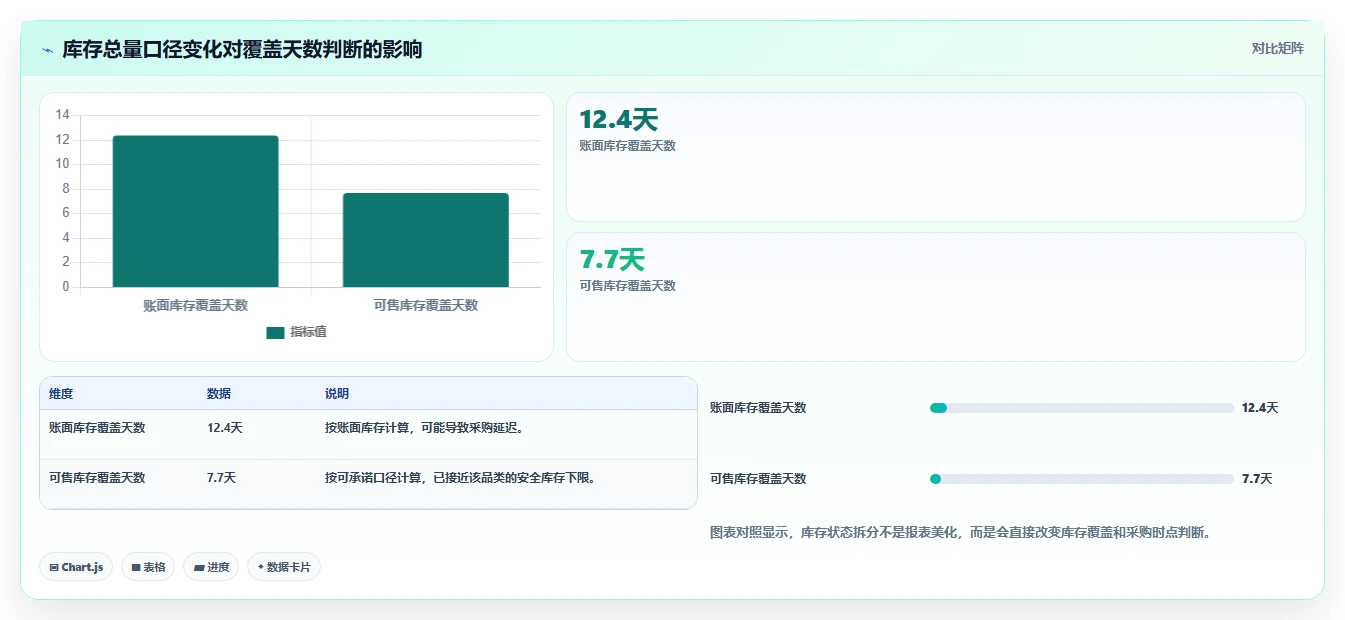
Task: Click the 可售库存覆盖天数 label left of the progress bar
Action: pyautogui.click(x=758, y=479)
